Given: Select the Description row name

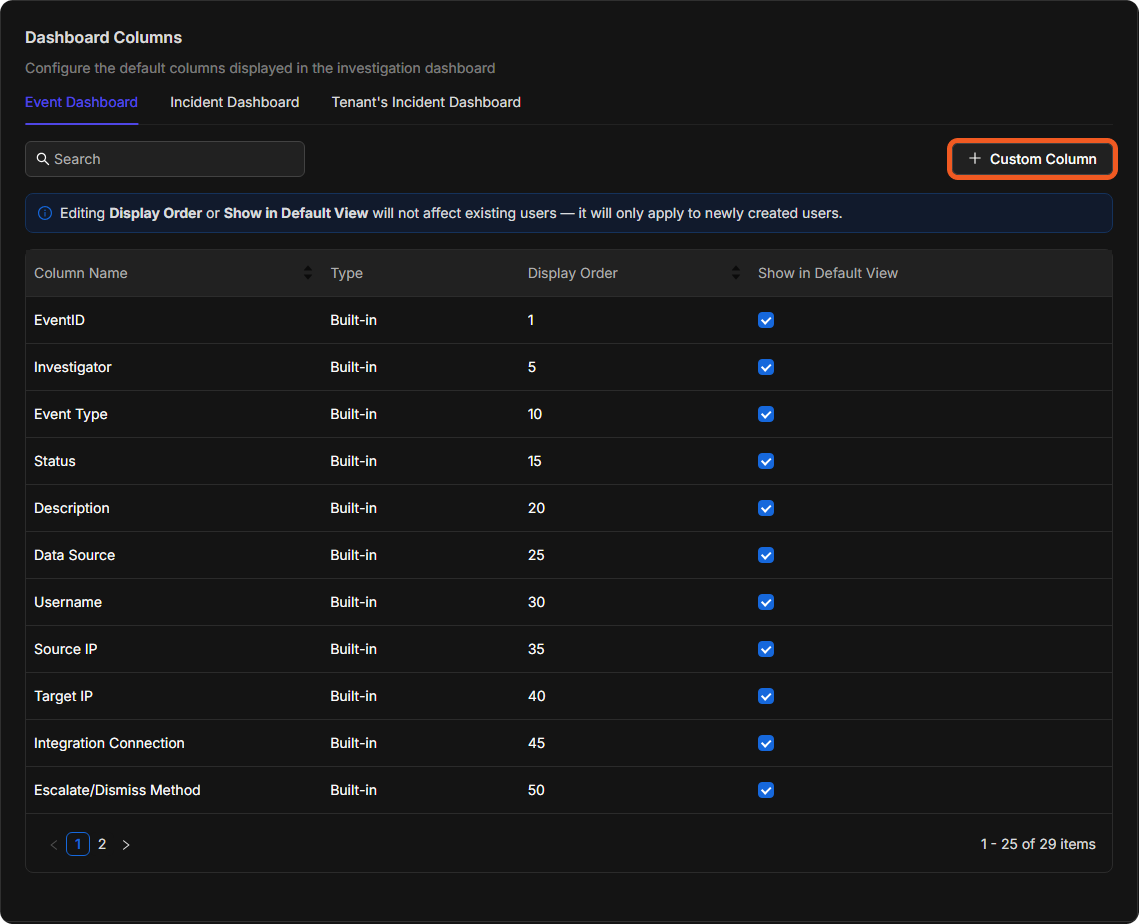Looking at the screenshot, I should [x=72, y=508].
